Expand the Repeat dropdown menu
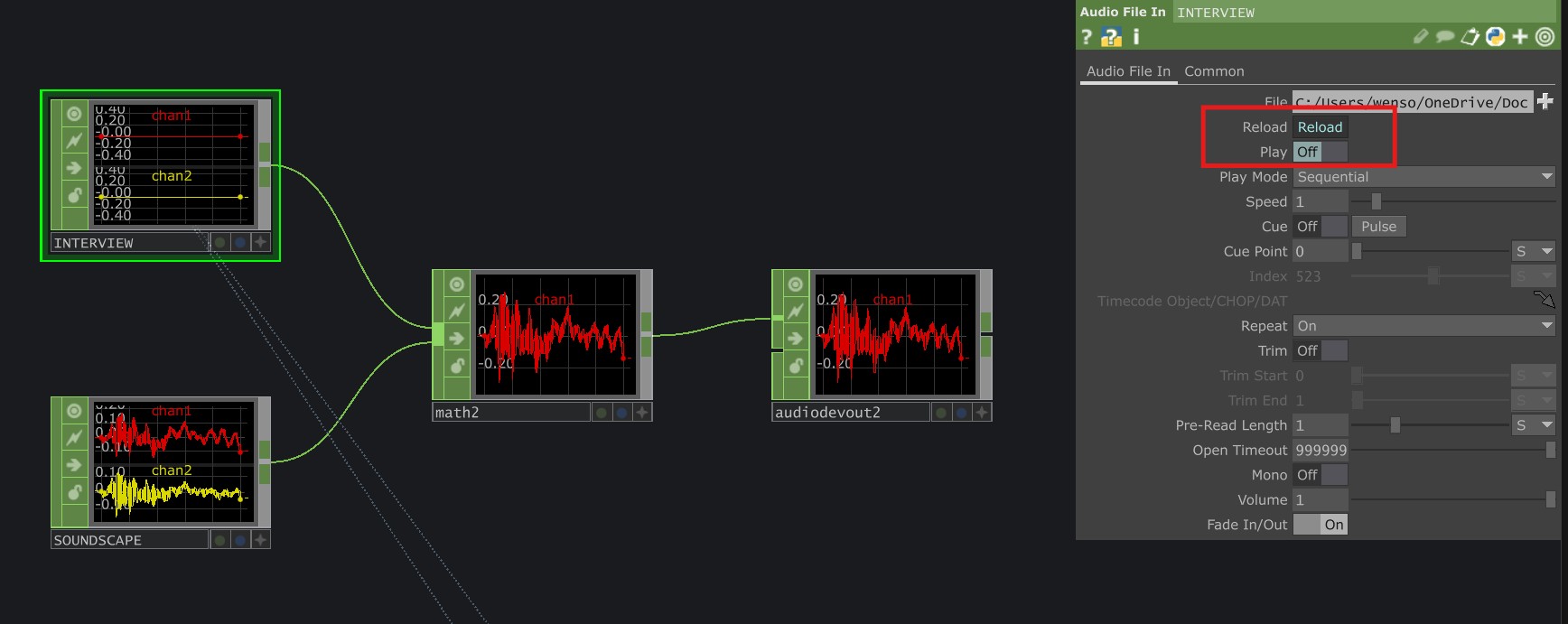Image resolution: width=1568 pixels, height=624 pixels. (x=1423, y=326)
